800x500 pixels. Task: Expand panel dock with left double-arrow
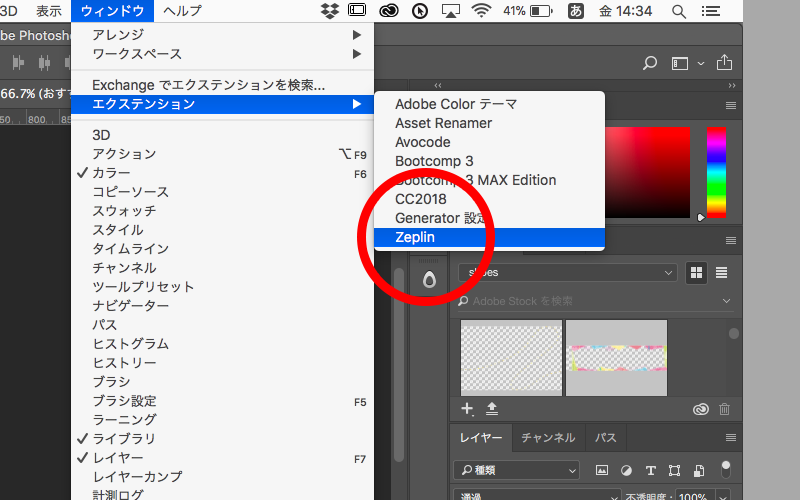click(438, 85)
